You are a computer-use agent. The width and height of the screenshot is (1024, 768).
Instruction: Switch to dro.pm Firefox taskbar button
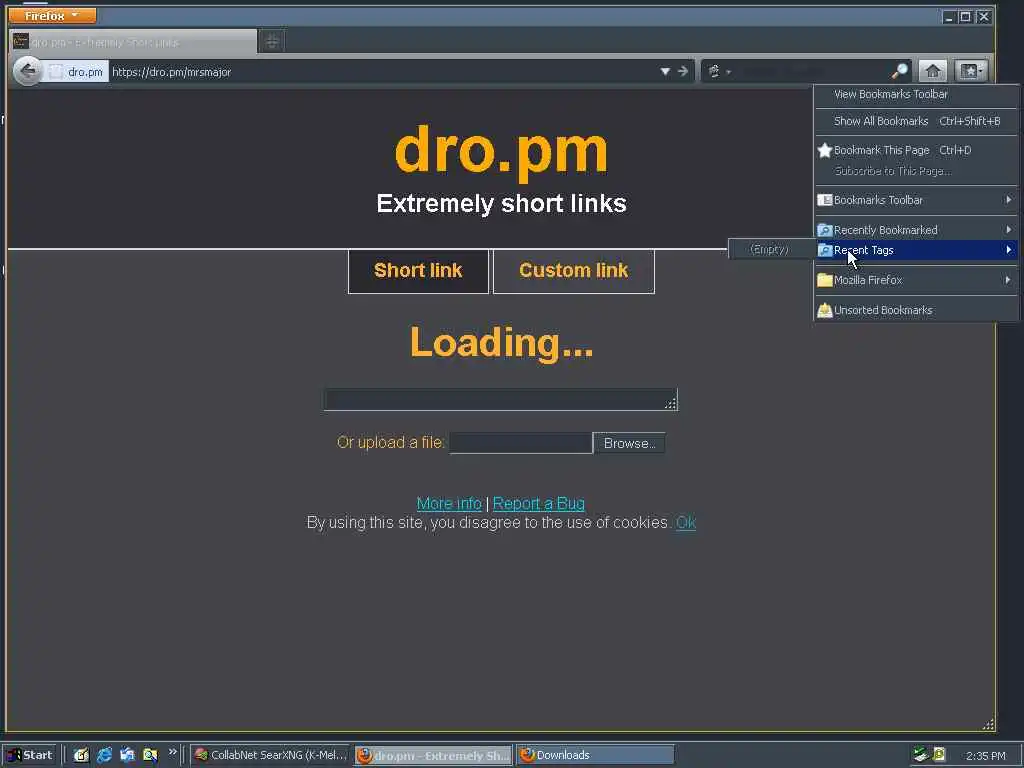434,755
